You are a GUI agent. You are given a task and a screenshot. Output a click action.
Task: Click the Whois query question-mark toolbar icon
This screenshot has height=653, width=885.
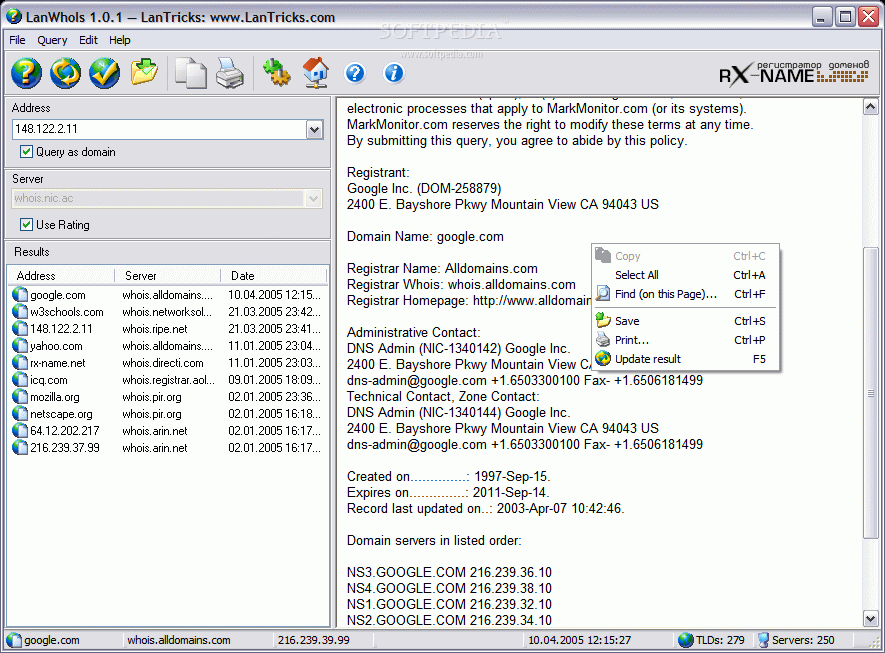pyautogui.click(x=26, y=73)
